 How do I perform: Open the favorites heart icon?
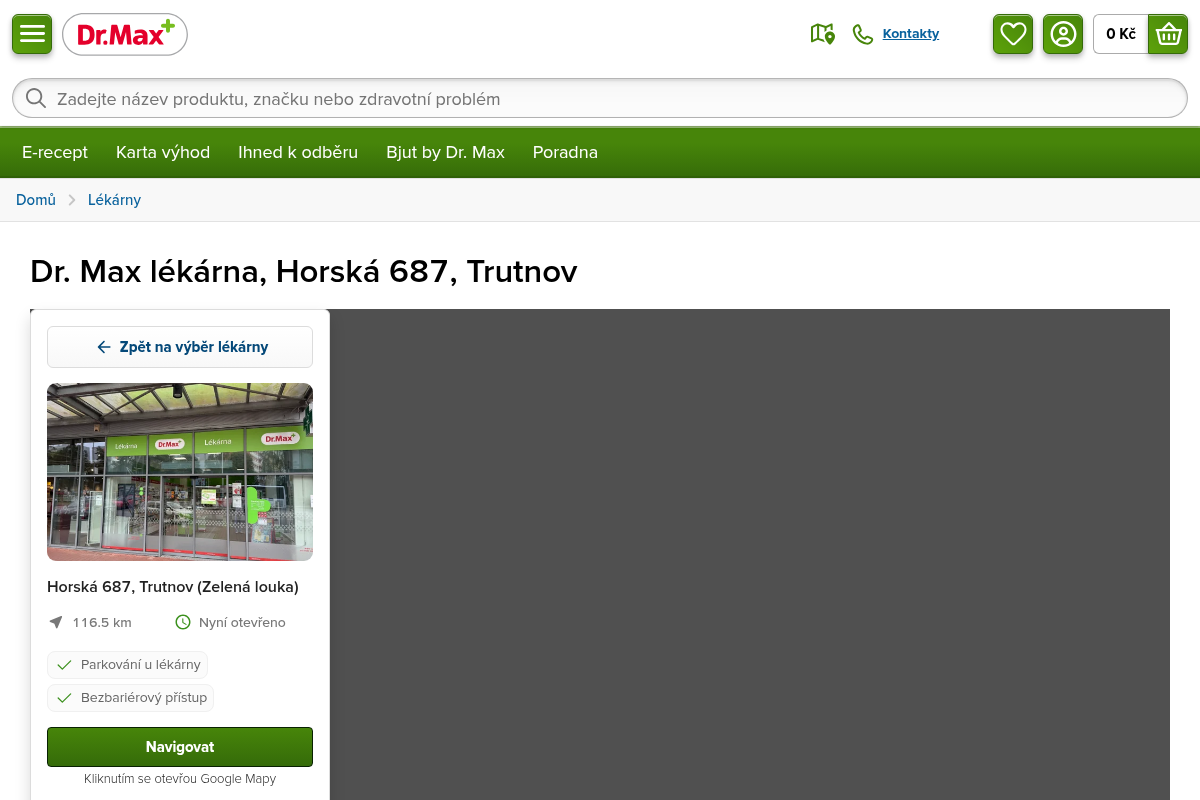click(1013, 34)
